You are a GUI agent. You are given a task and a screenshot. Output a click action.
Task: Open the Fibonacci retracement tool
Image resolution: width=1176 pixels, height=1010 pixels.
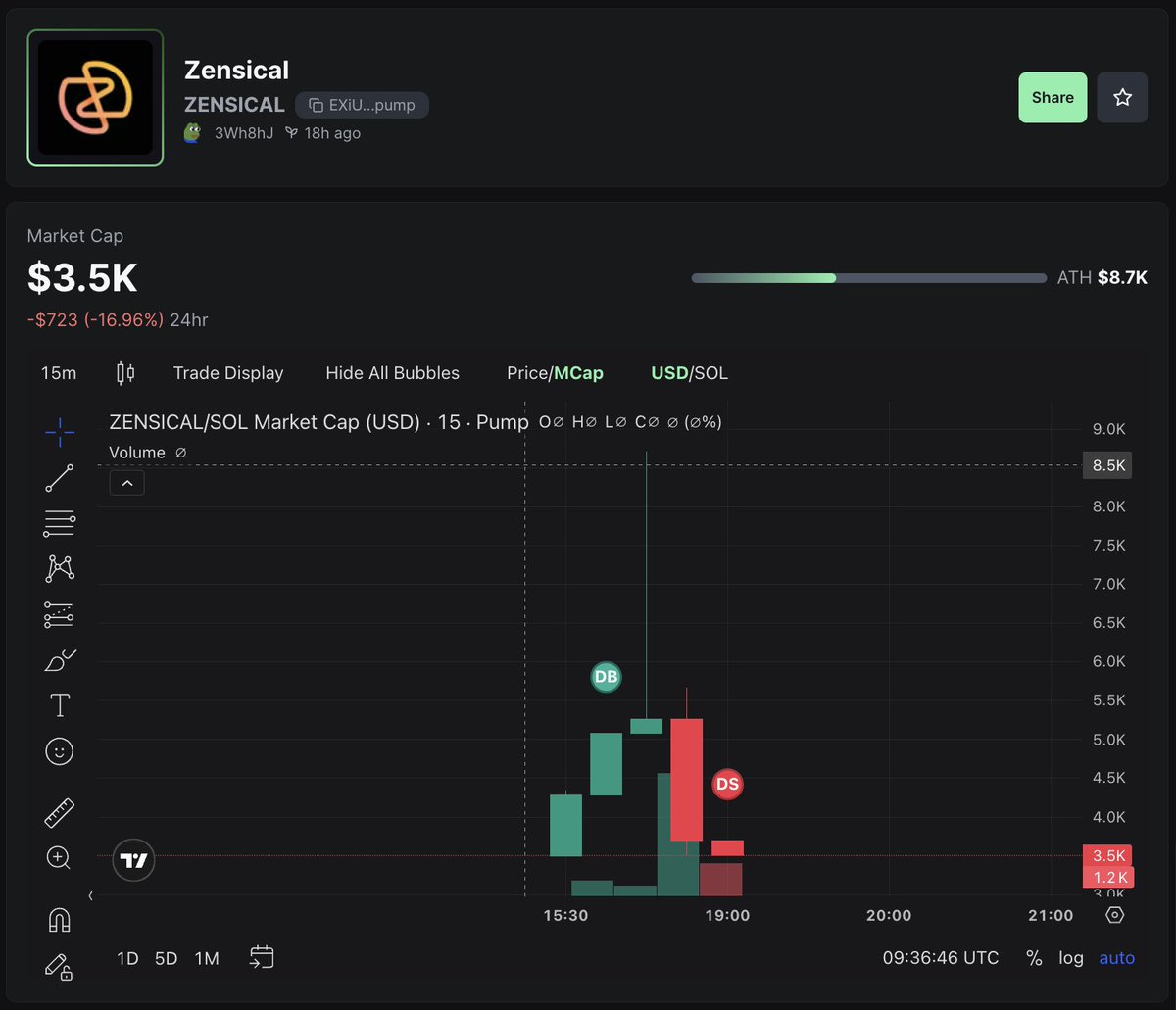click(60, 524)
